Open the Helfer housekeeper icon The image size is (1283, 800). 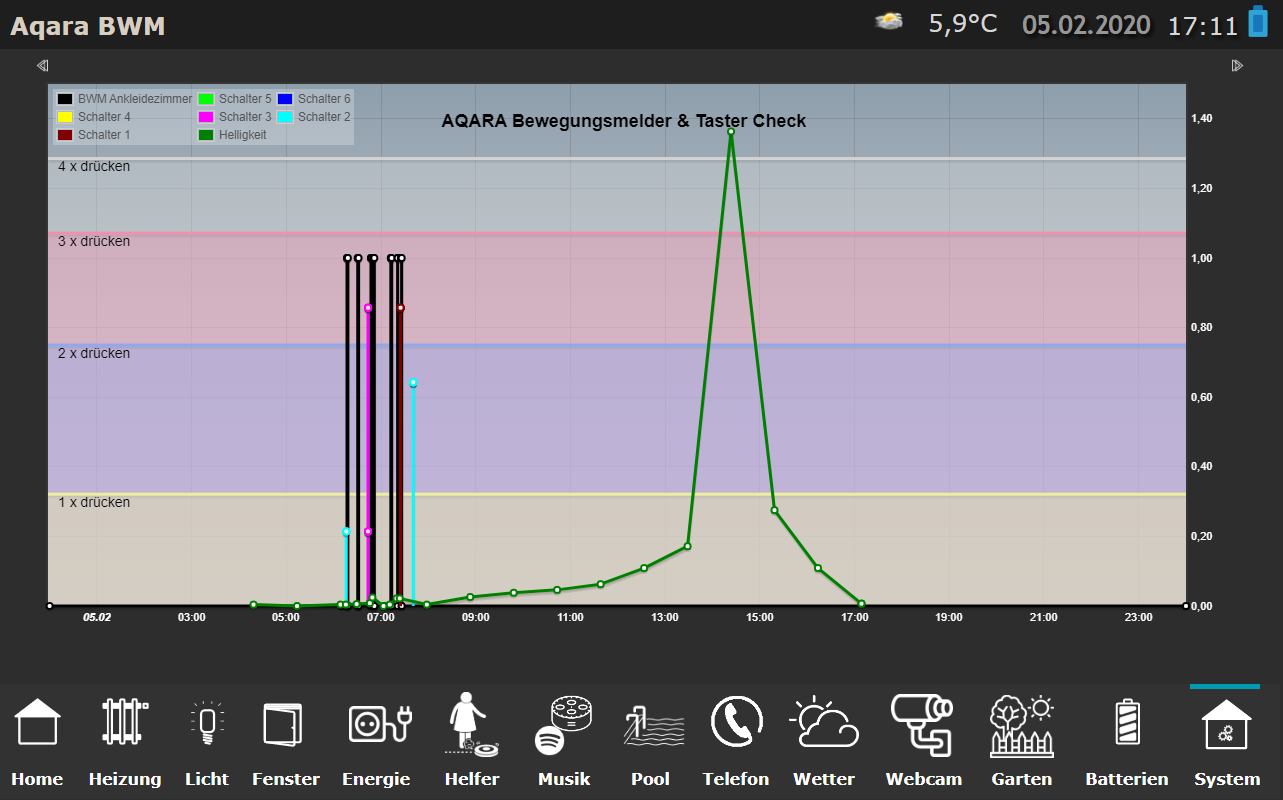(471, 723)
